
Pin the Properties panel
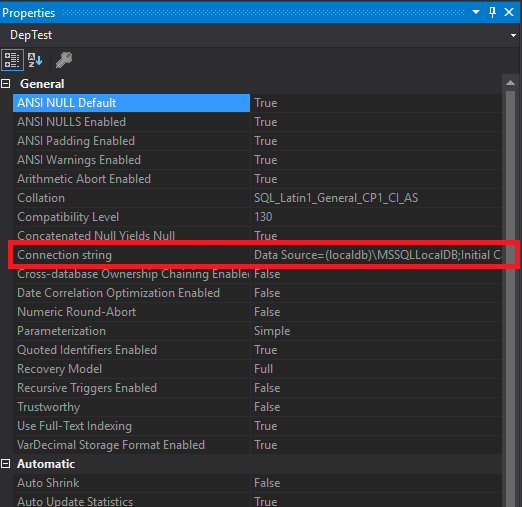pyautogui.click(x=492, y=13)
